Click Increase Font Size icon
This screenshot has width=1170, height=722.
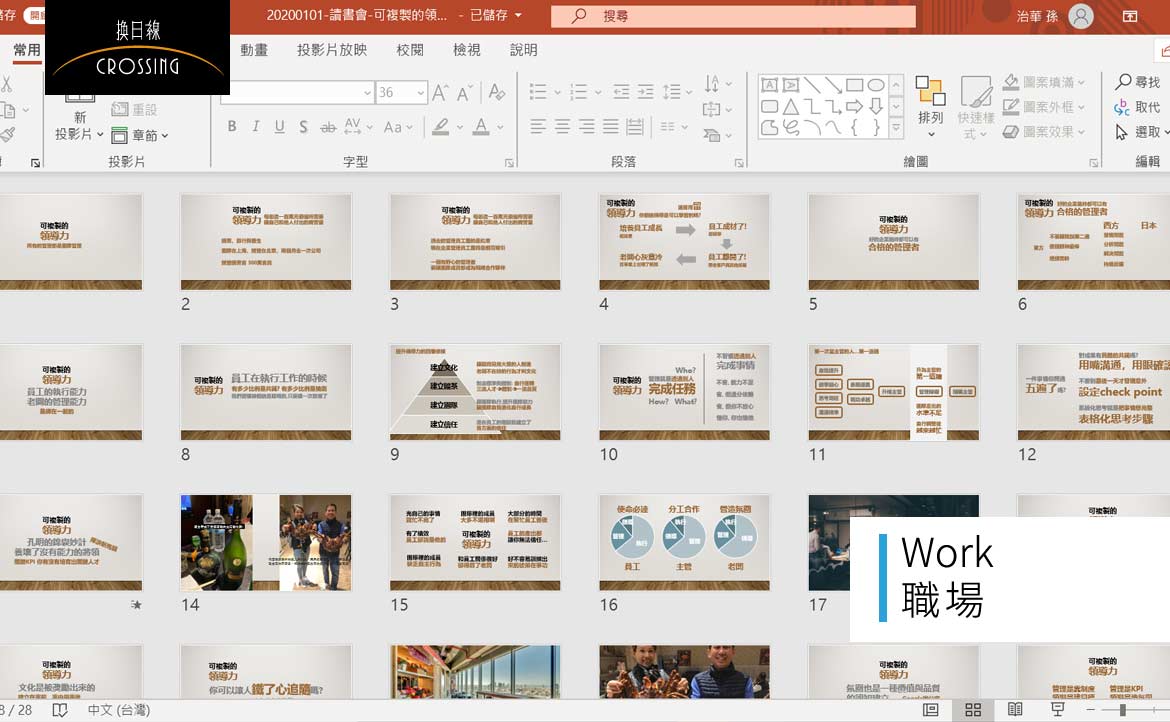[440, 92]
